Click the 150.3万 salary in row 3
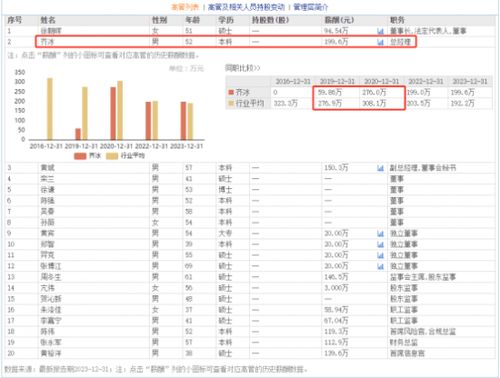Screen dimensions: 500x378 [x=336, y=168]
